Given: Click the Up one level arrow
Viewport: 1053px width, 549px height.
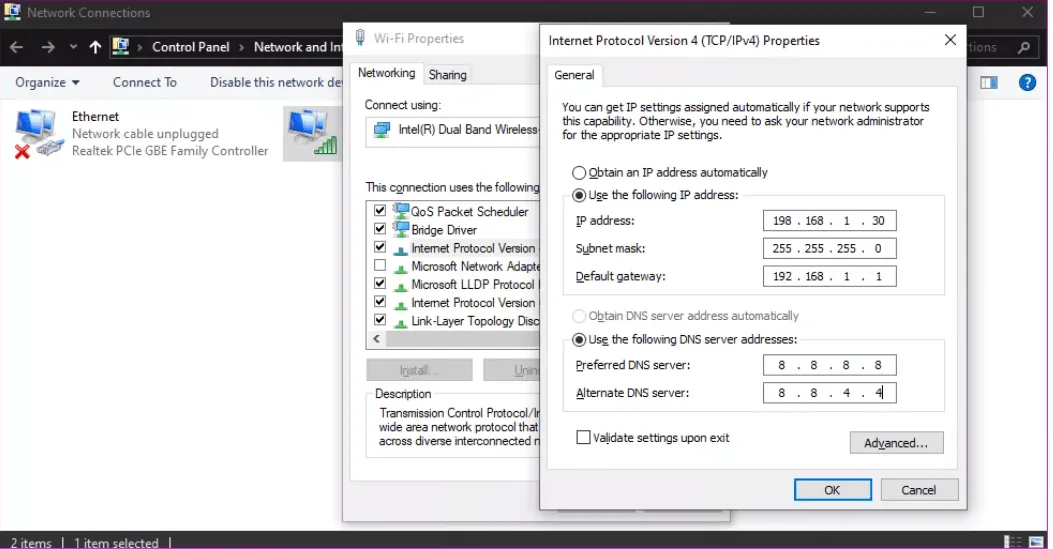Looking at the screenshot, I should pyautogui.click(x=95, y=47).
